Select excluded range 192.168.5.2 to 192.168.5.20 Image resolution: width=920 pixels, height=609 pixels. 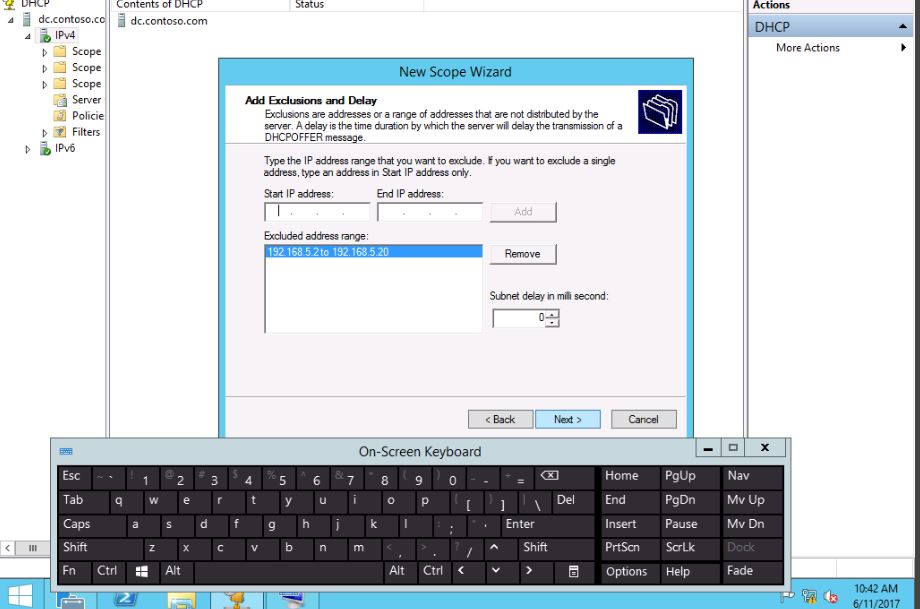374,252
